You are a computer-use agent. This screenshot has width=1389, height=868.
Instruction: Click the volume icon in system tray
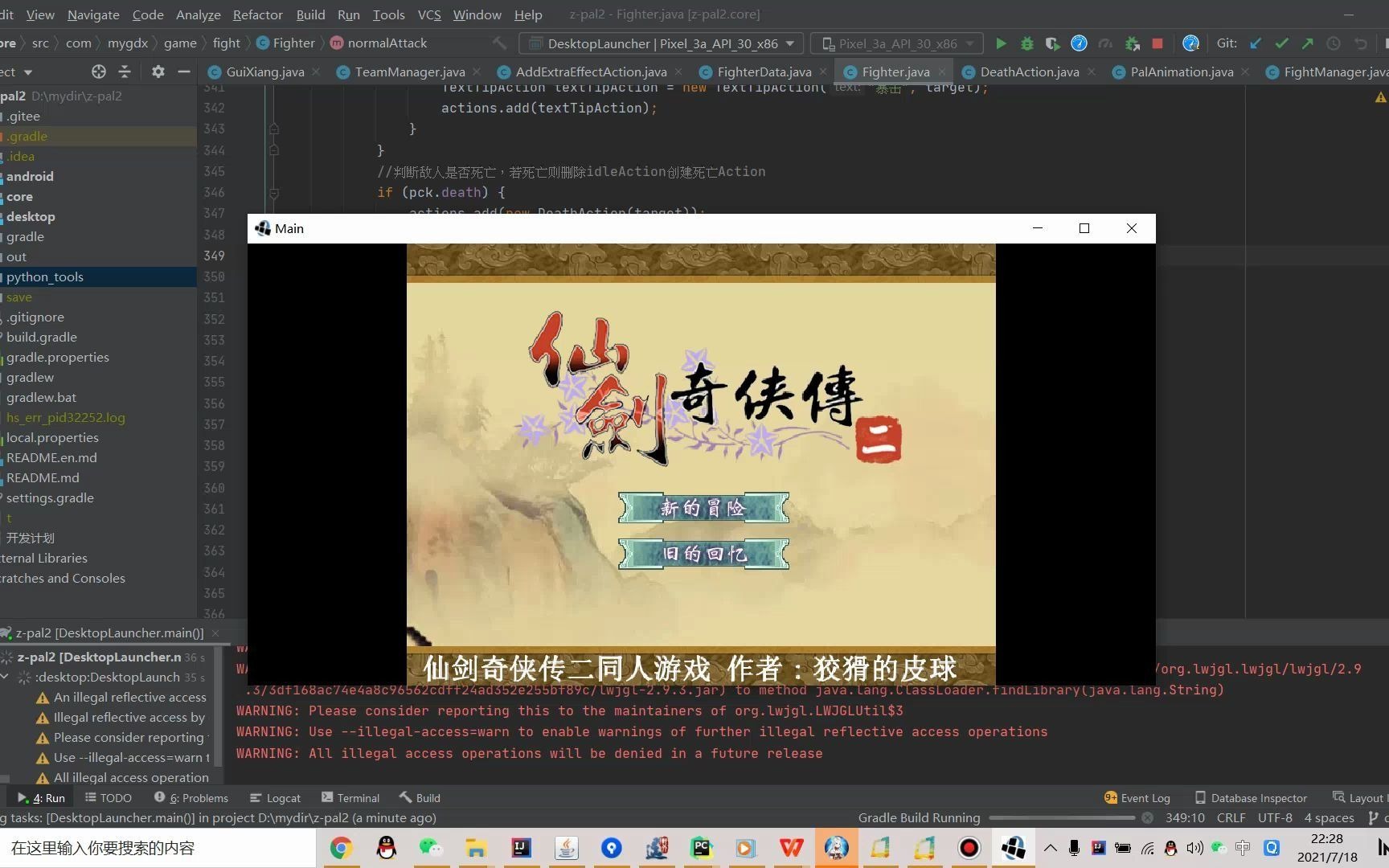(1194, 848)
